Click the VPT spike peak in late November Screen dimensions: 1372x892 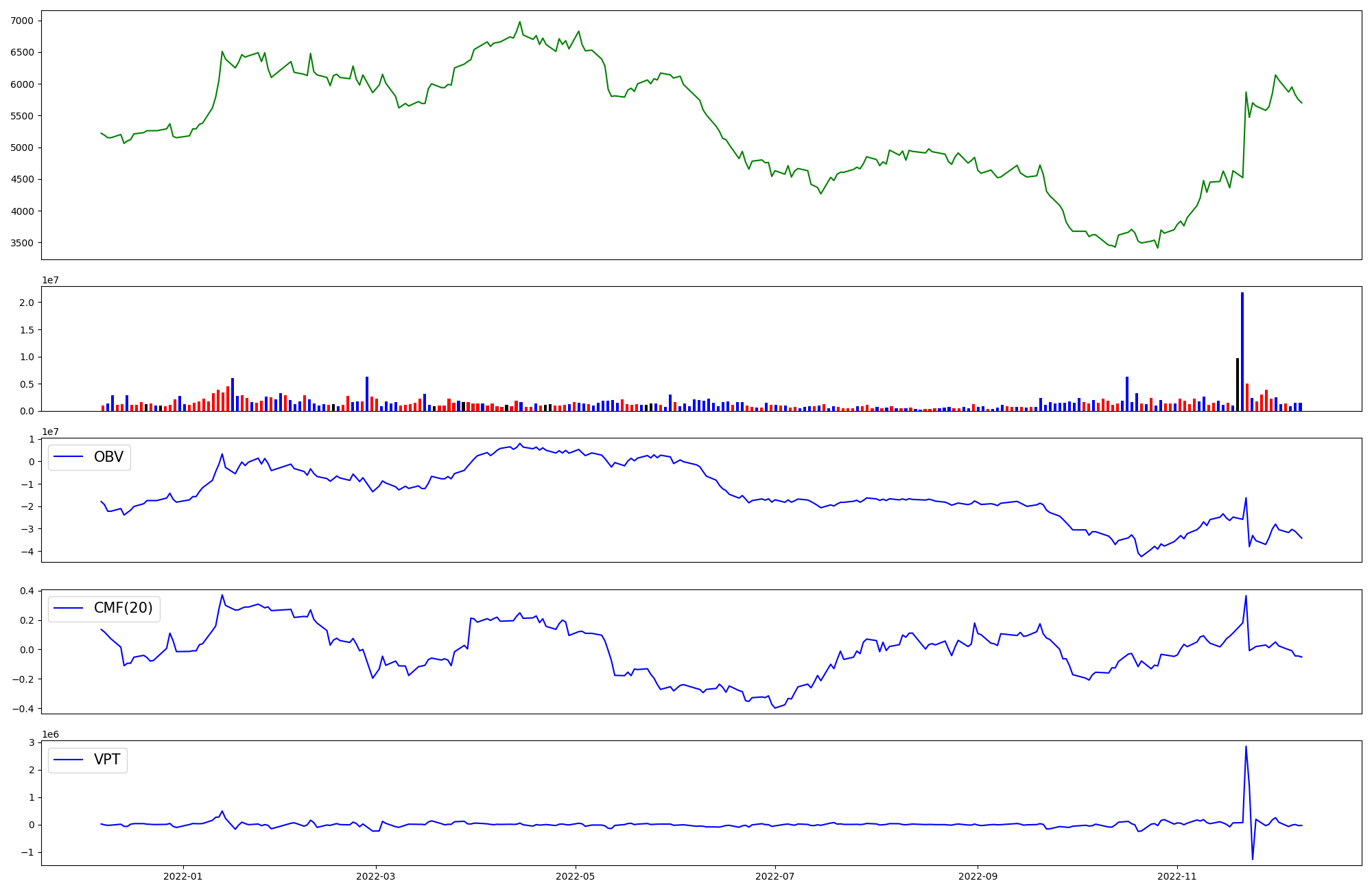click(x=1246, y=747)
